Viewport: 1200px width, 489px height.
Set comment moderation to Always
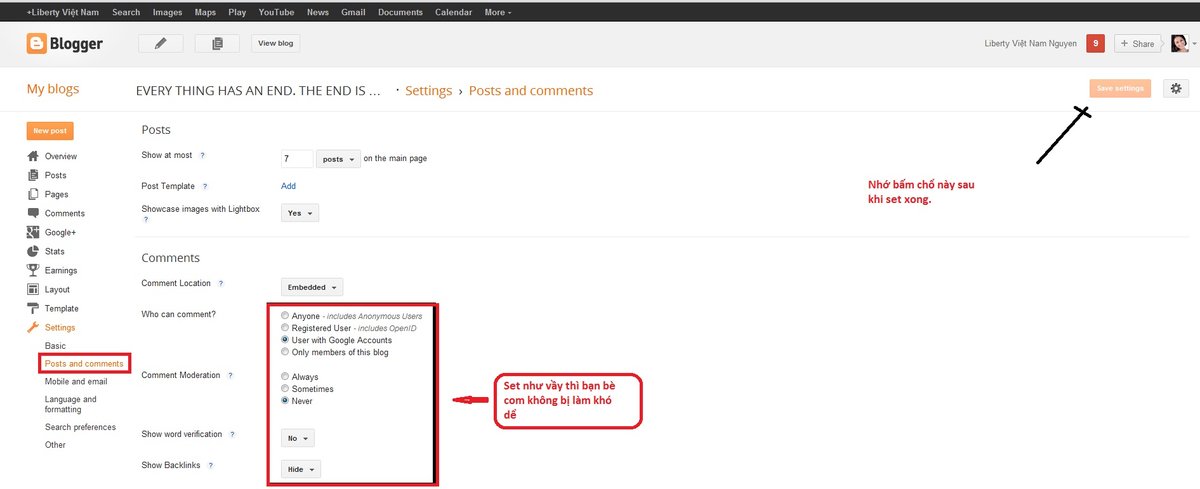click(x=285, y=377)
